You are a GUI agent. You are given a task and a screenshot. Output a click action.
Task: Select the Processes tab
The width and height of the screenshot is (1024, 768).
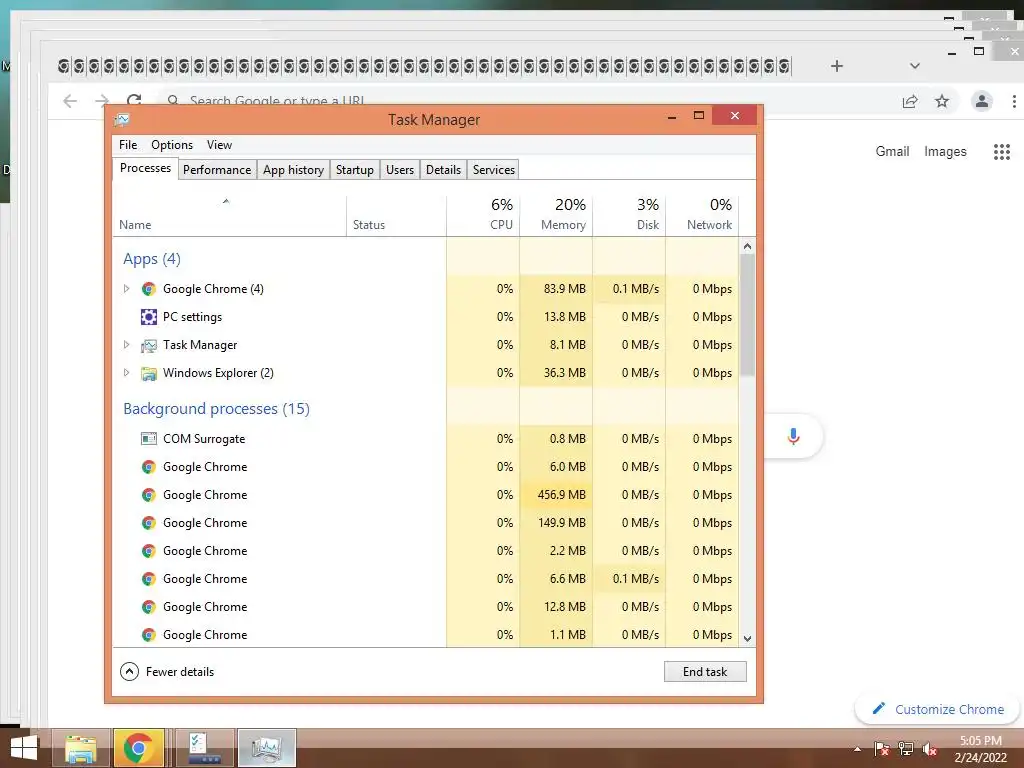click(145, 168)
